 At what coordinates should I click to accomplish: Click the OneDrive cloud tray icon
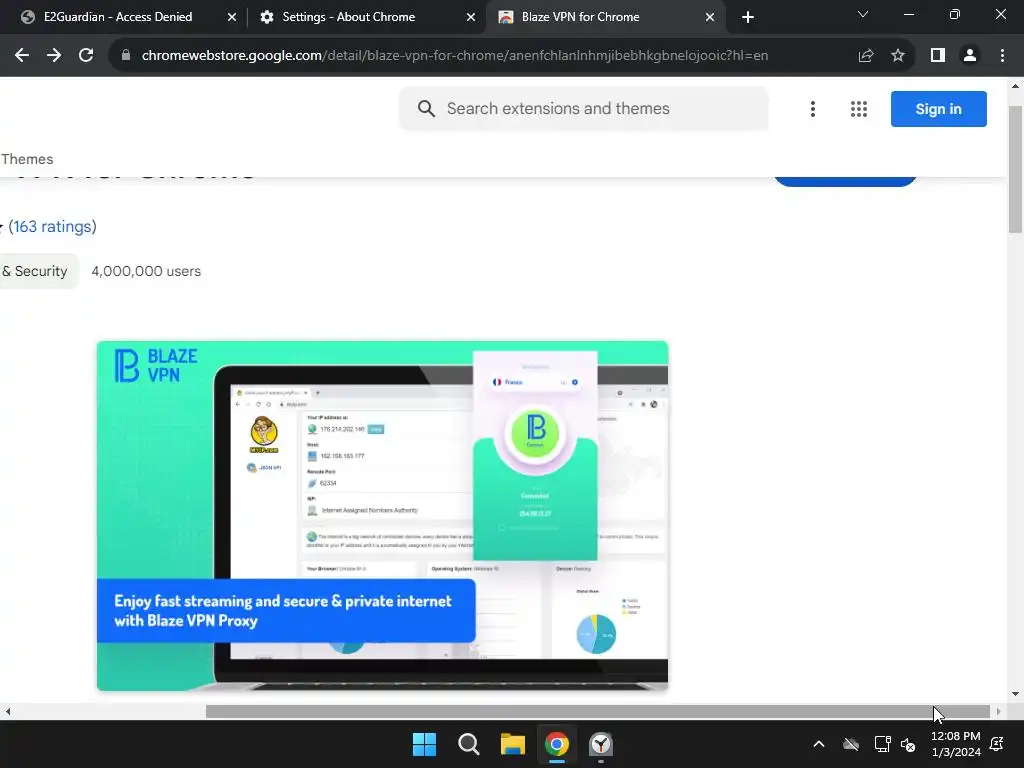851,744
